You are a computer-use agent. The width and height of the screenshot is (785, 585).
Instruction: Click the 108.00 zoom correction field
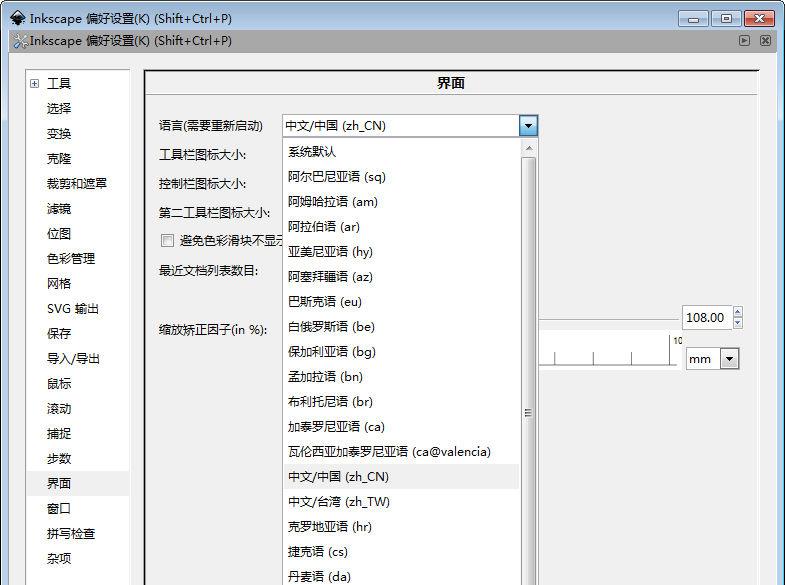coord(706,318)
